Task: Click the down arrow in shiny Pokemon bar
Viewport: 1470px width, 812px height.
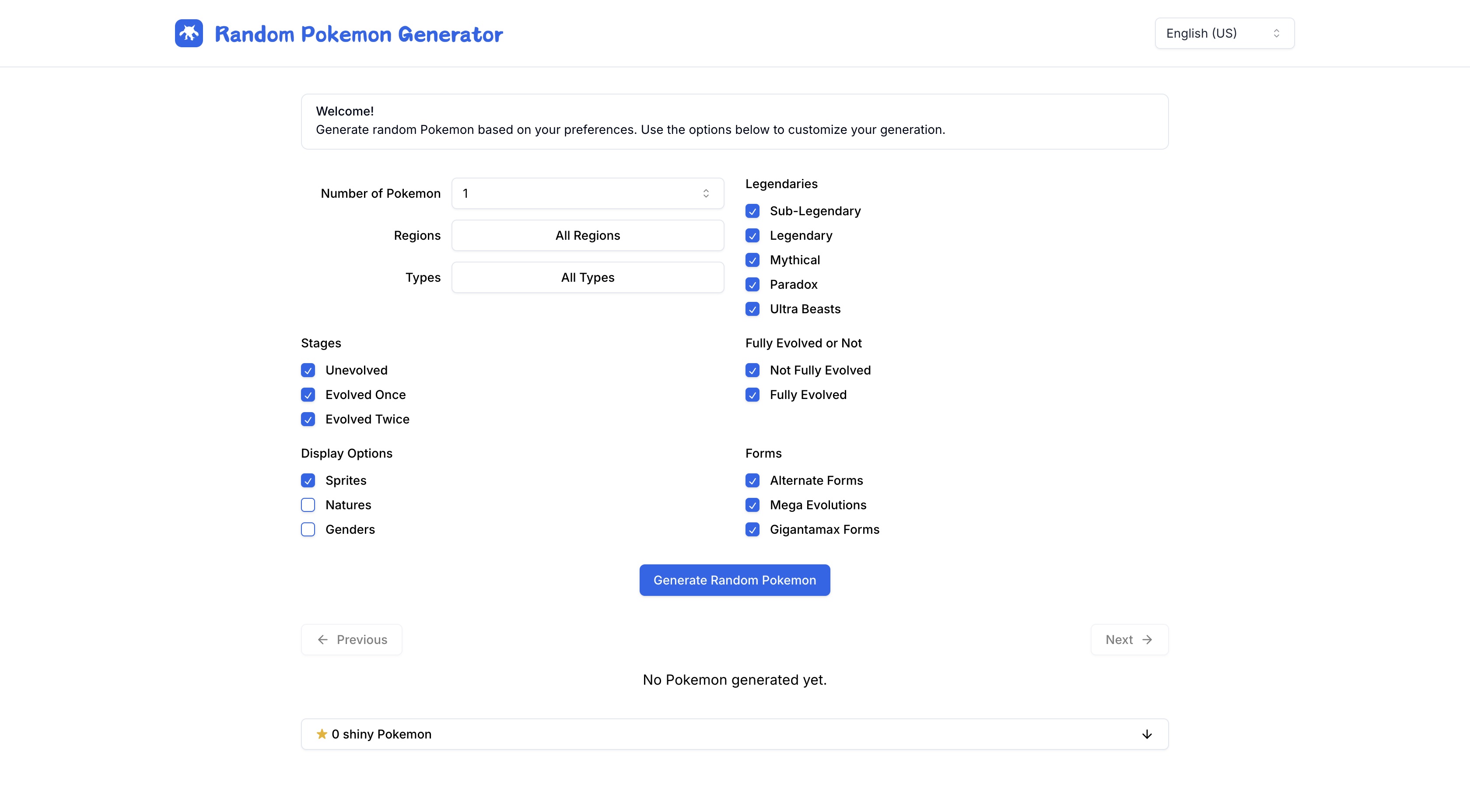Action: tap(1147, 734)
